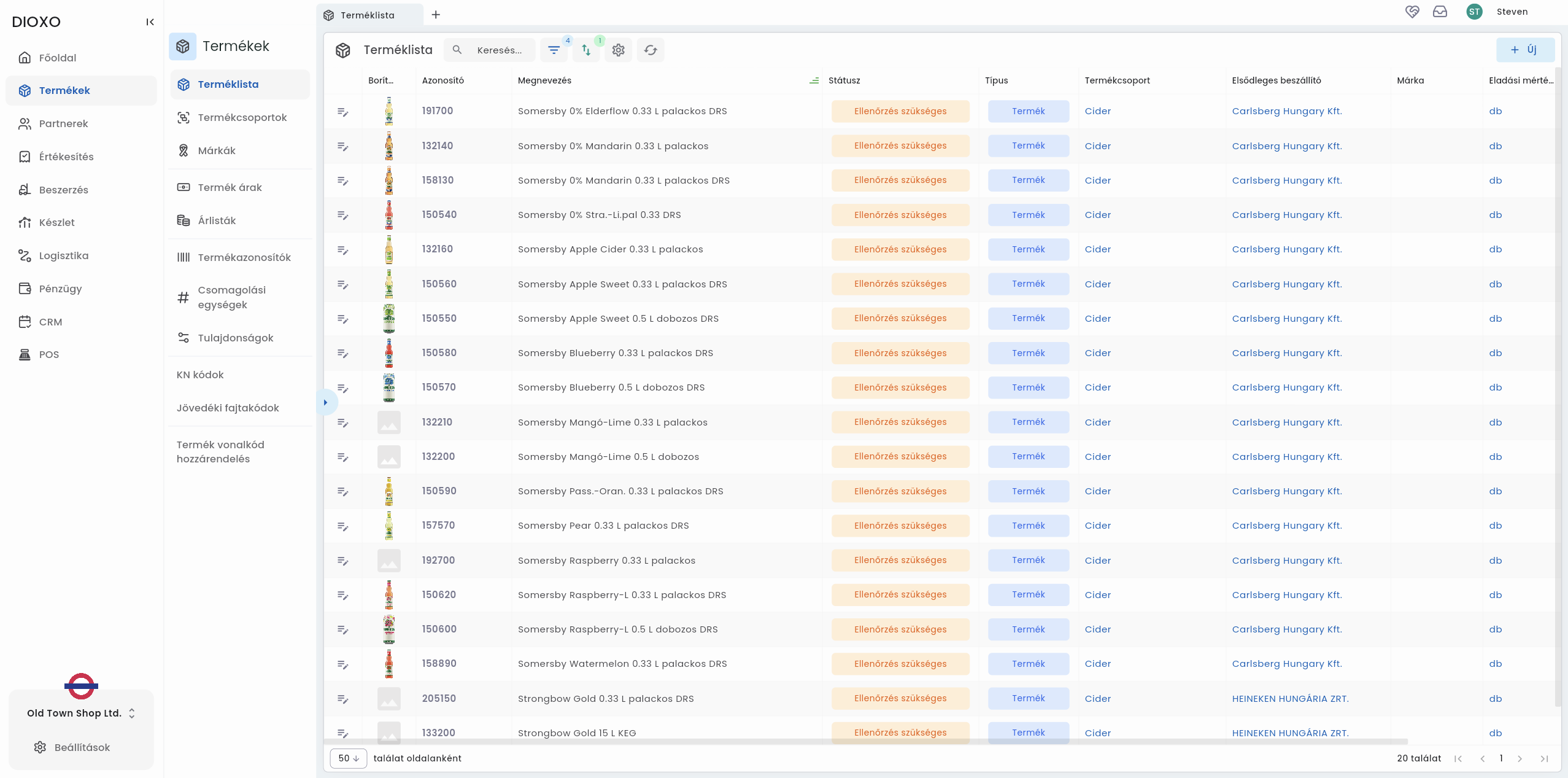The image size is (1568, 778).
Task: Open Carlsberg Hungary Kft. link in first row
Action: 1286,111
